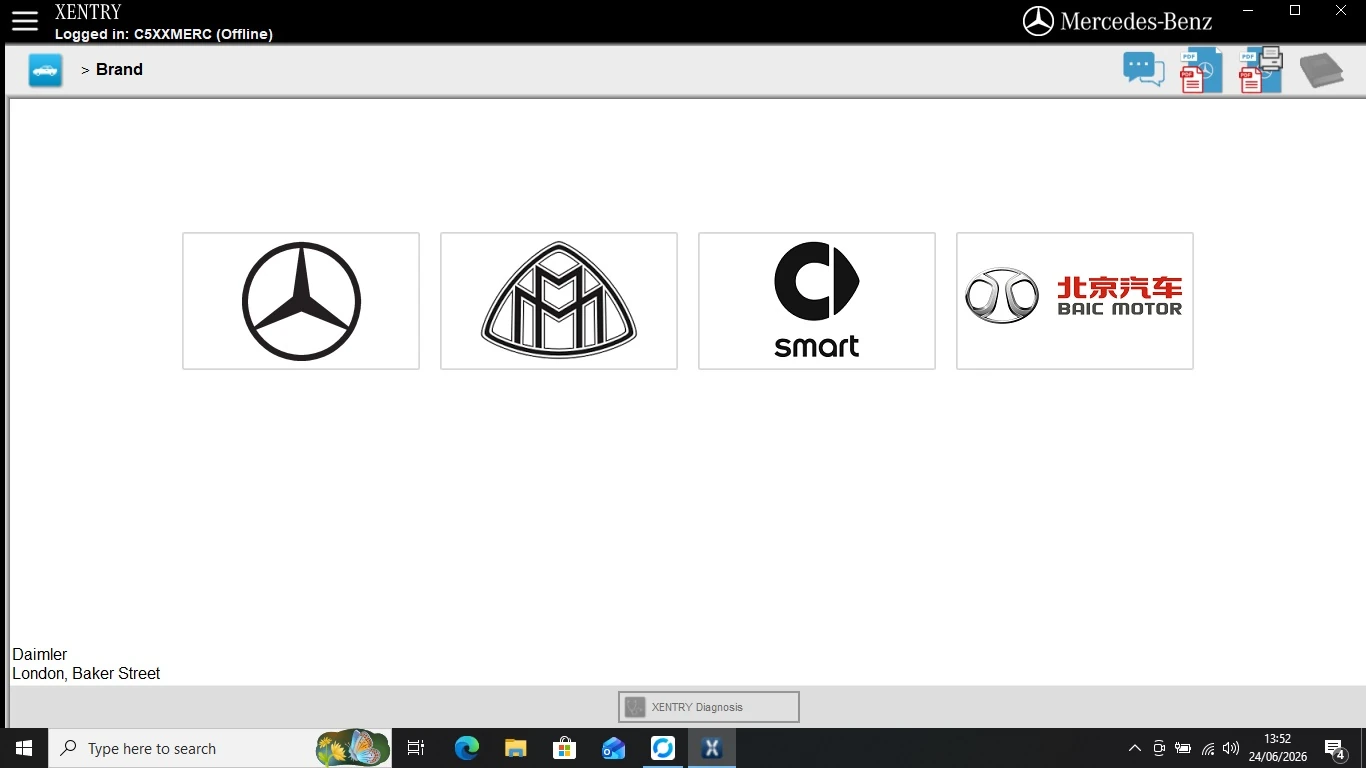The image size is (1366, 768).
Task: Select the Mercedes-Benz star brand tile
Action: [301, 301]
